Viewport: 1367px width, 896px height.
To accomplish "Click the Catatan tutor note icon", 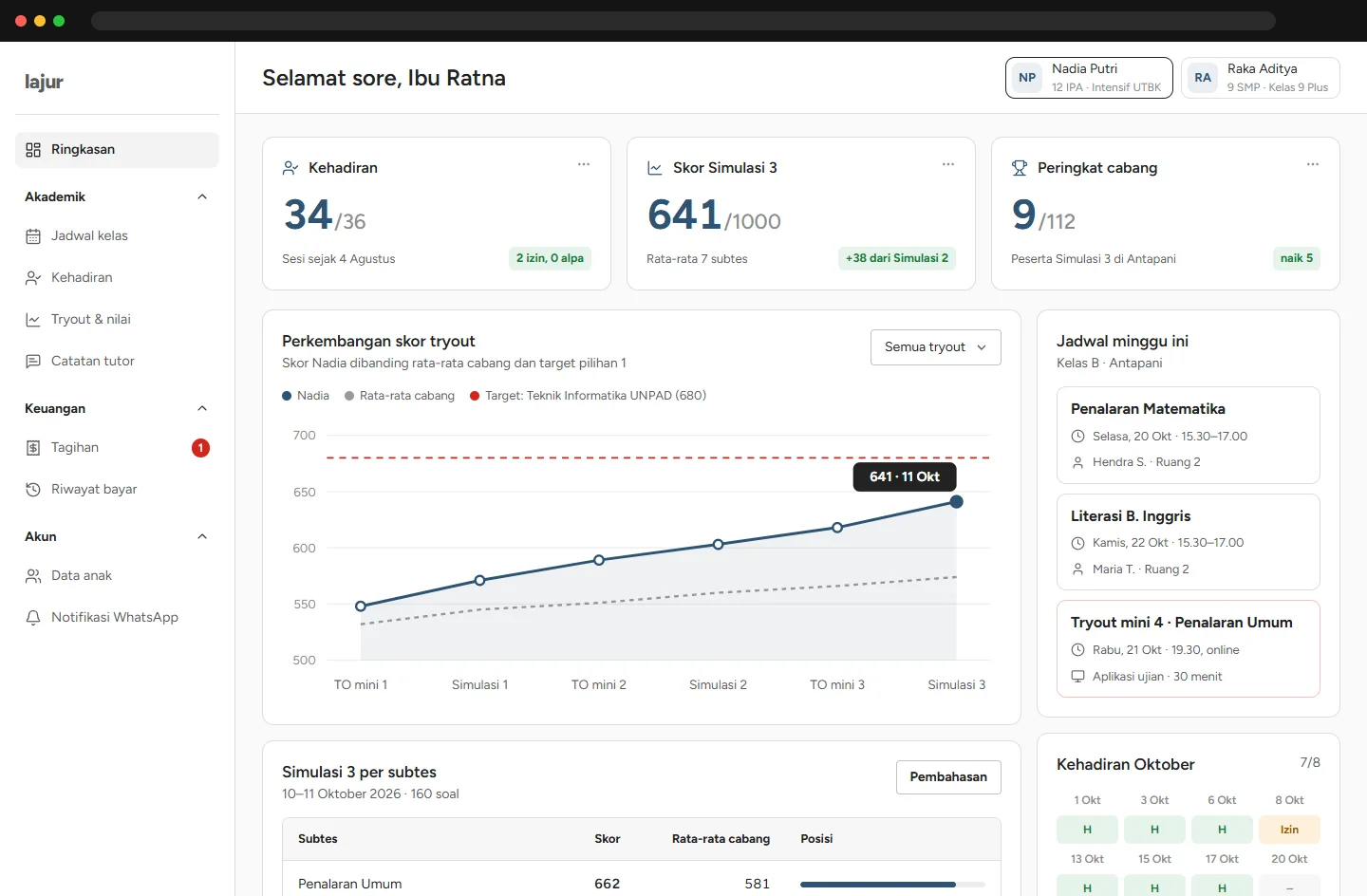I will [33, 362].
